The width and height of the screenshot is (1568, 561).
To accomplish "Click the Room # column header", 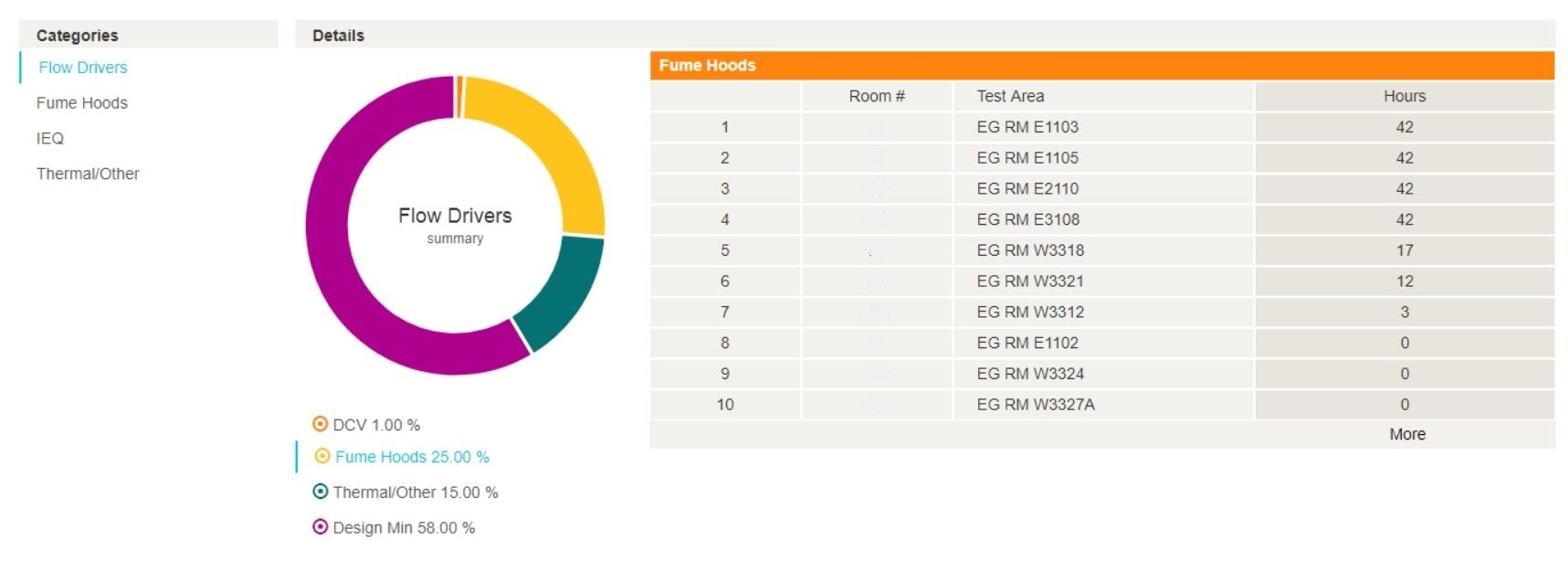I will click(876, 96).
